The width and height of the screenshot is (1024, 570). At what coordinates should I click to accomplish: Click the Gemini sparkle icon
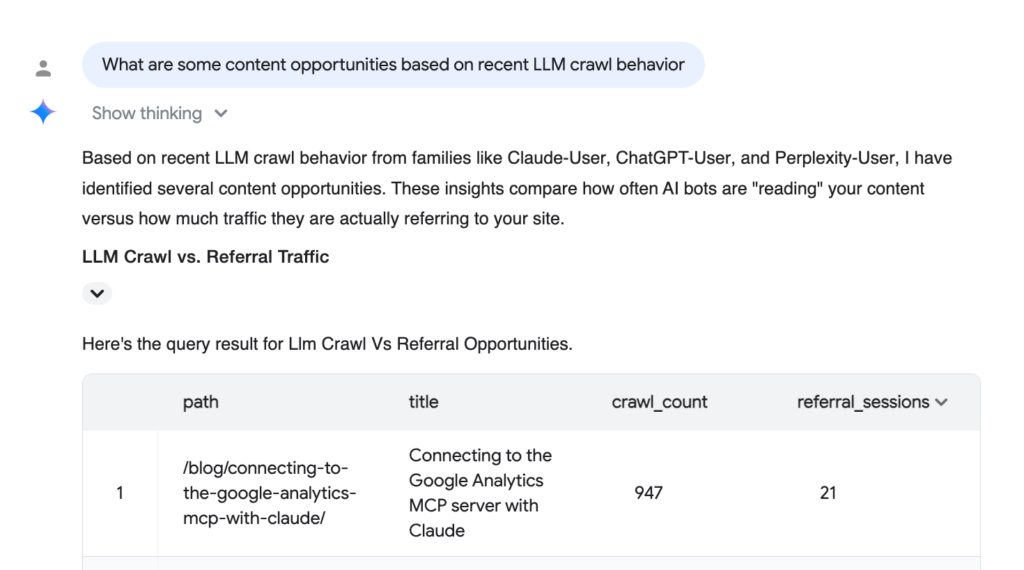pos(43,112)
